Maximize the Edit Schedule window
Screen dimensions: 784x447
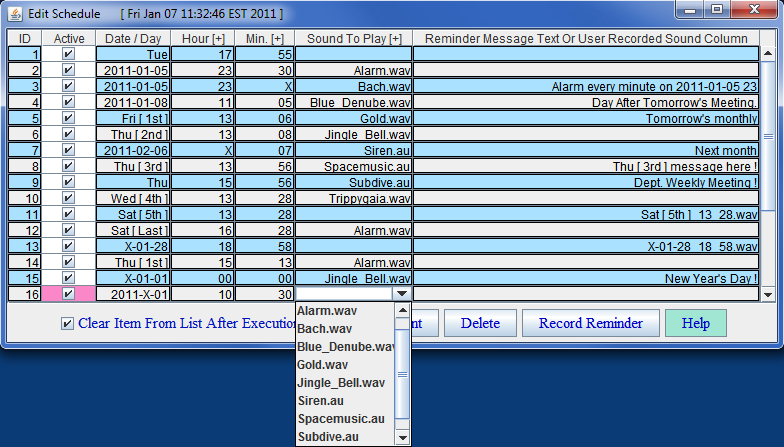pos(717,10)
